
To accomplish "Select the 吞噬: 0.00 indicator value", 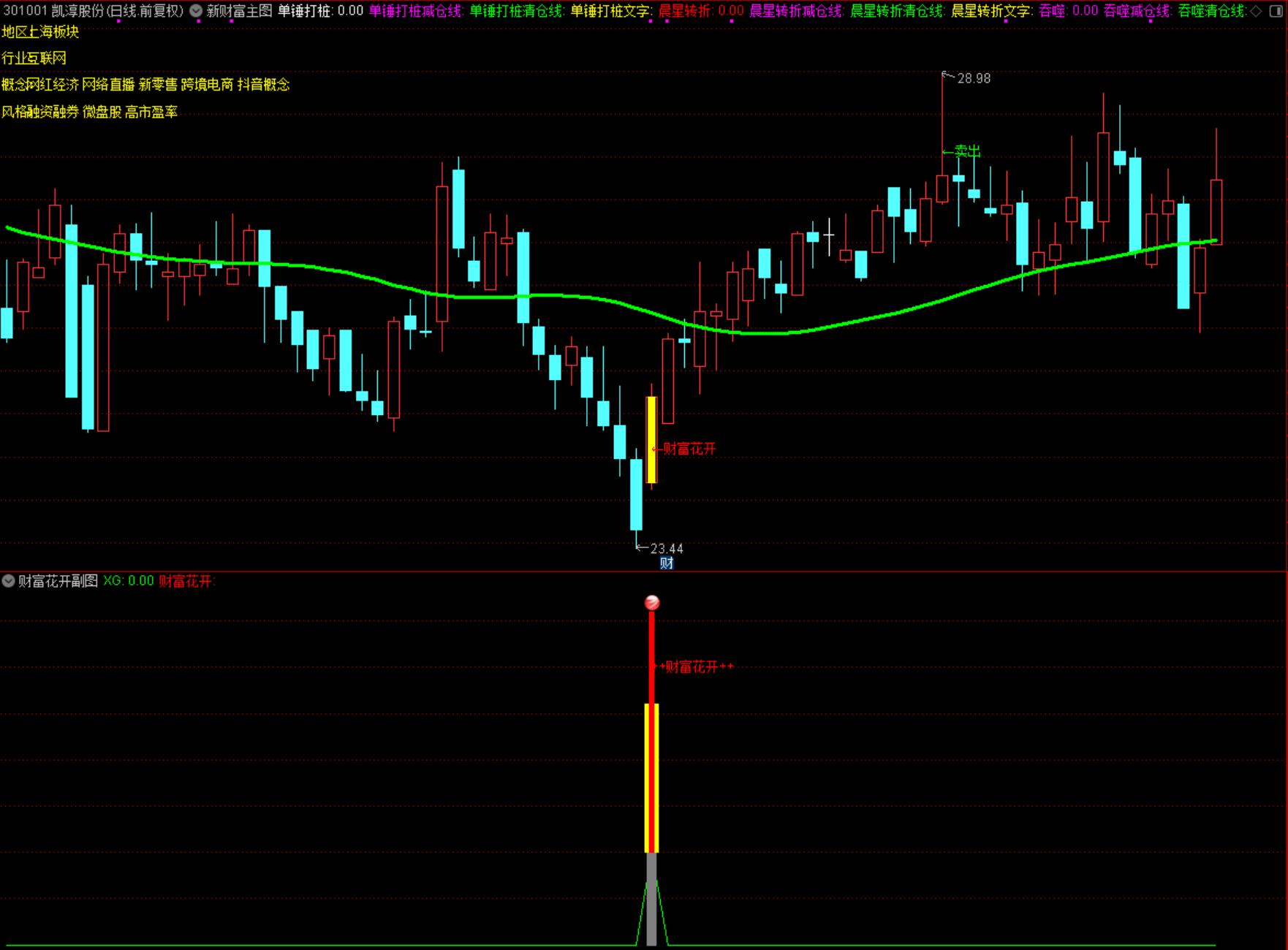I will pyautogui.click(x=1068, y=11).
